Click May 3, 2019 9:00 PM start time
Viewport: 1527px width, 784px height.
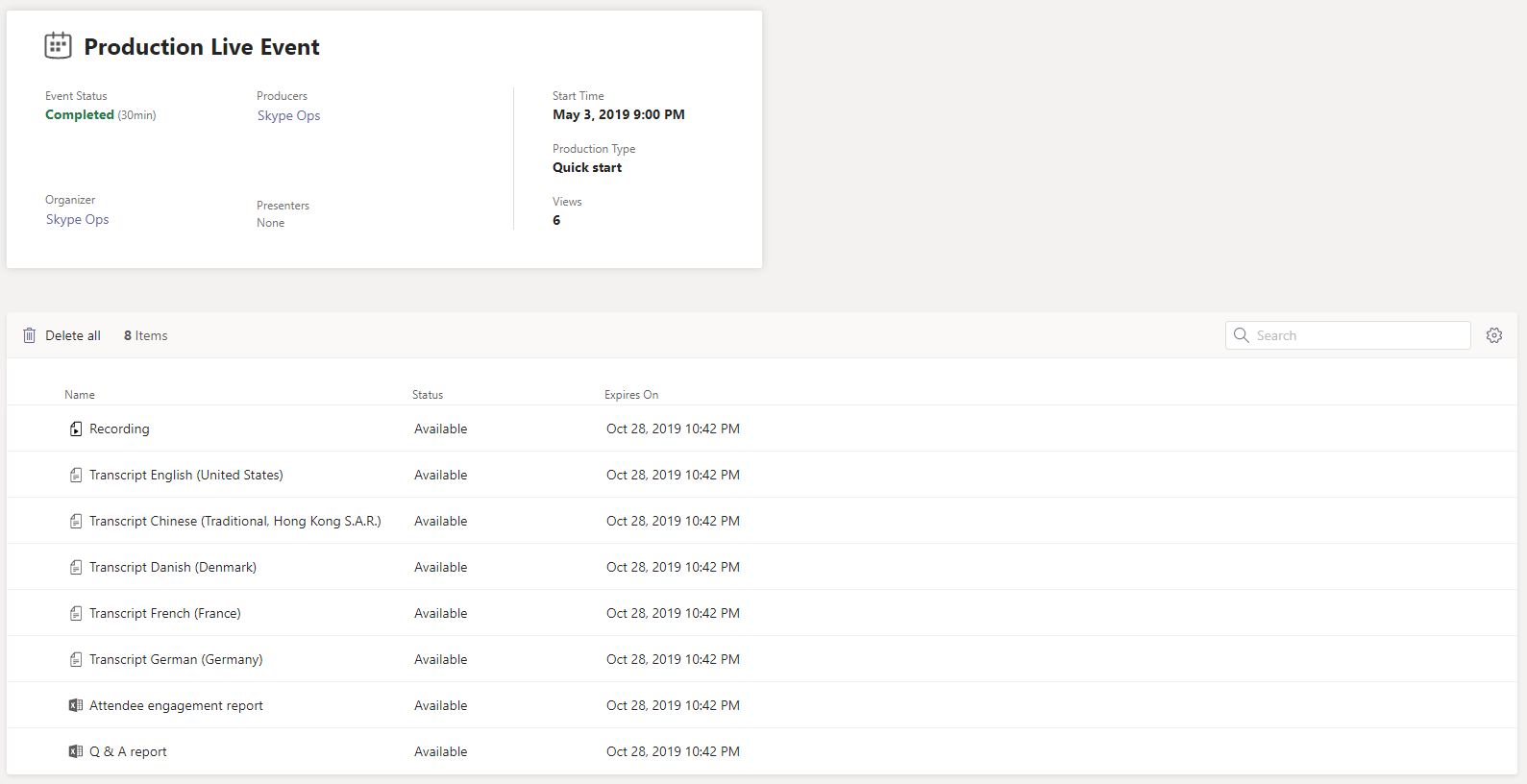click(619, 114)
